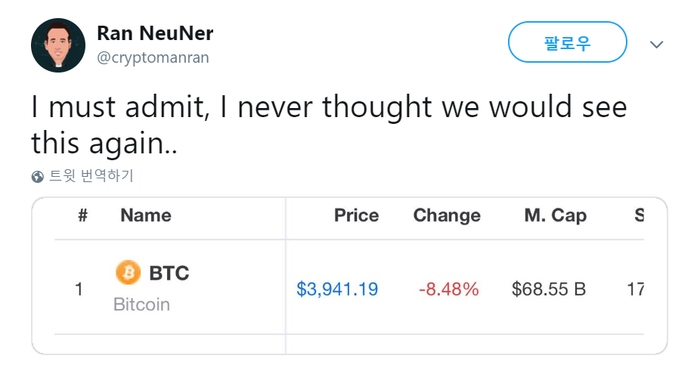Screen dimensions: 700x368
Task: Translate the tweet via 트윗 번역하기
Action: click(x=91, y=176)
